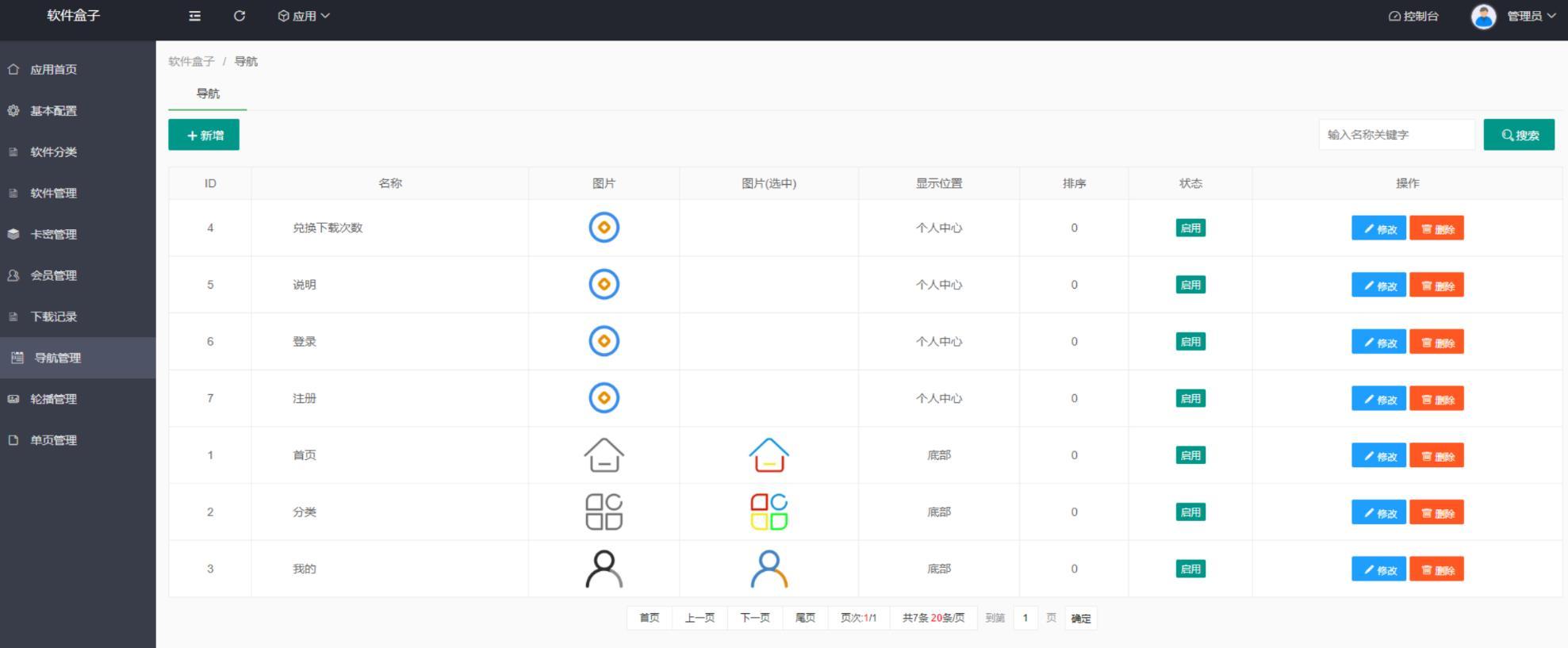Edit the 分类 row with 修改 button
Image resolution: width=1568 pixels, height=648 pixels.
[1378, 512]
